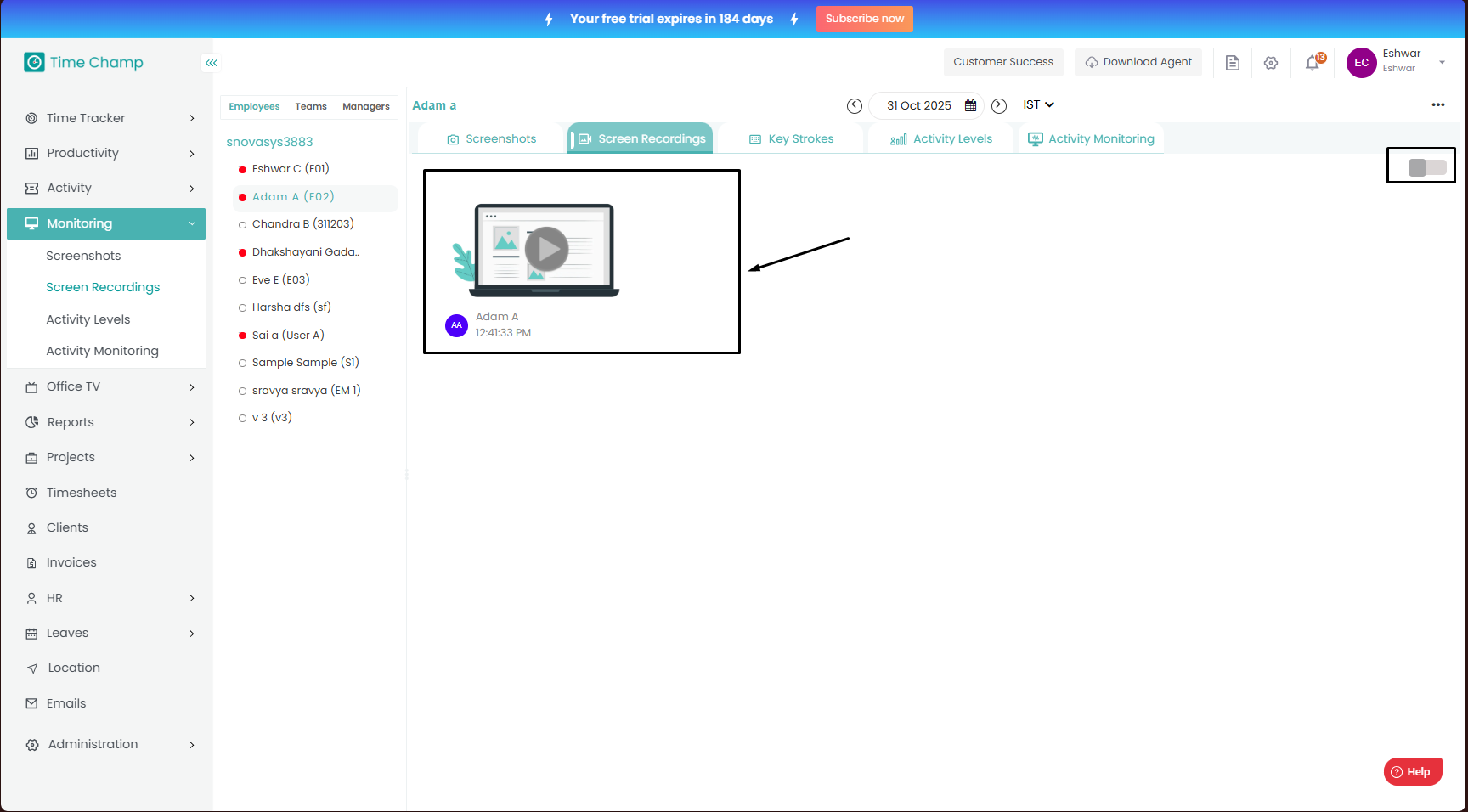Open Activity Levels under Monitoring in sidebar

88,319
